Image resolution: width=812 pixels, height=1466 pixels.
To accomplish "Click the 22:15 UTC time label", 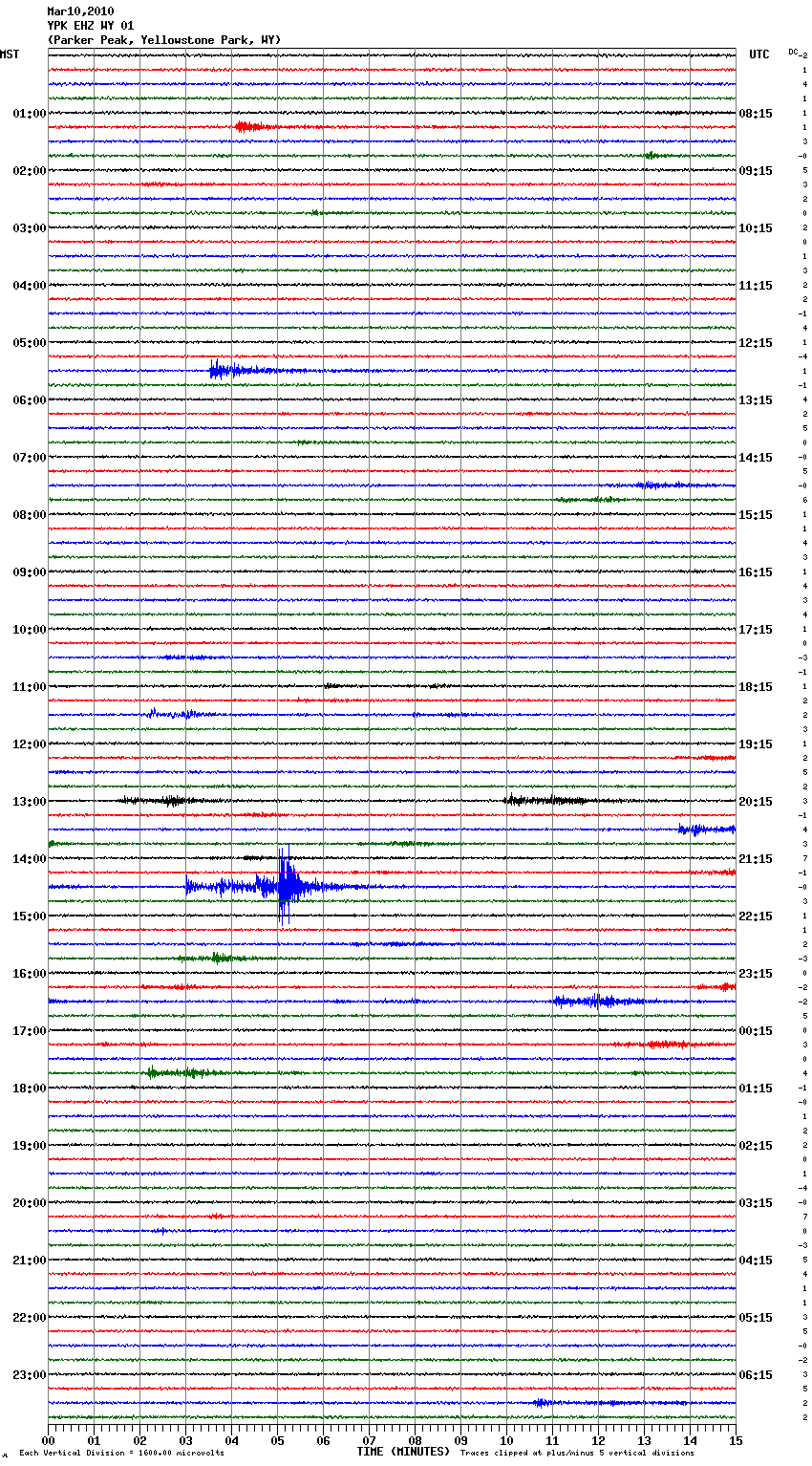I will [x=756, y=916].
